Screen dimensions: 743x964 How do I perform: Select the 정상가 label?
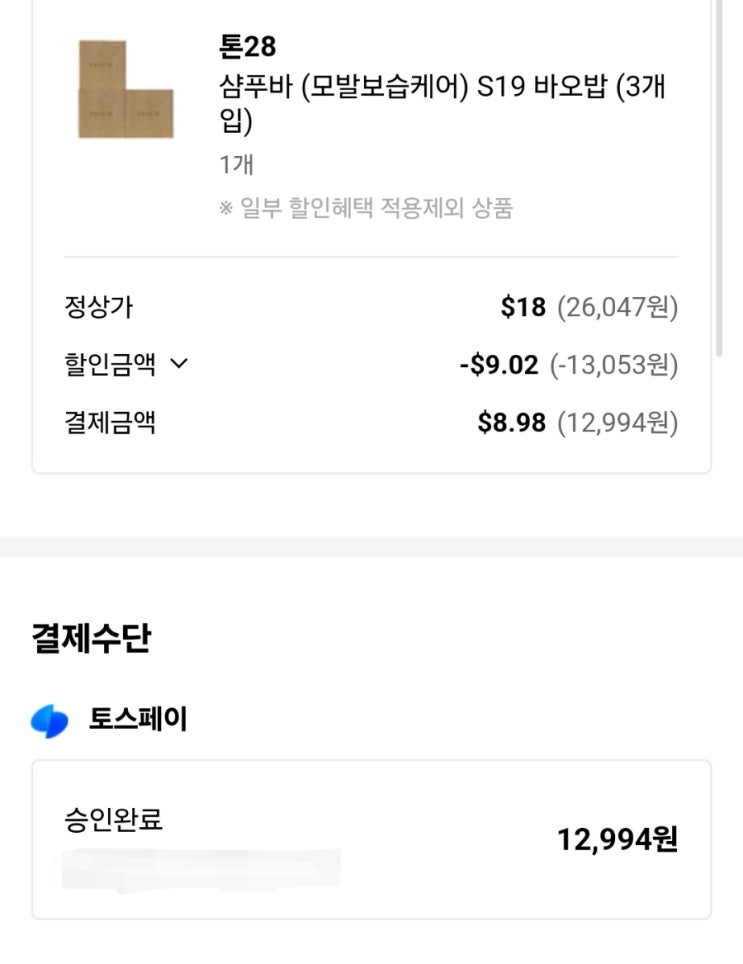tap(98, 307)
